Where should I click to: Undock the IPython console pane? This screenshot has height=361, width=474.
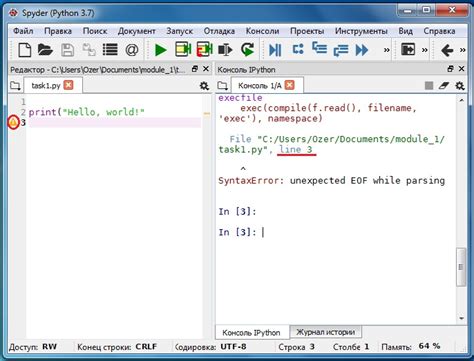coord(450,69)
